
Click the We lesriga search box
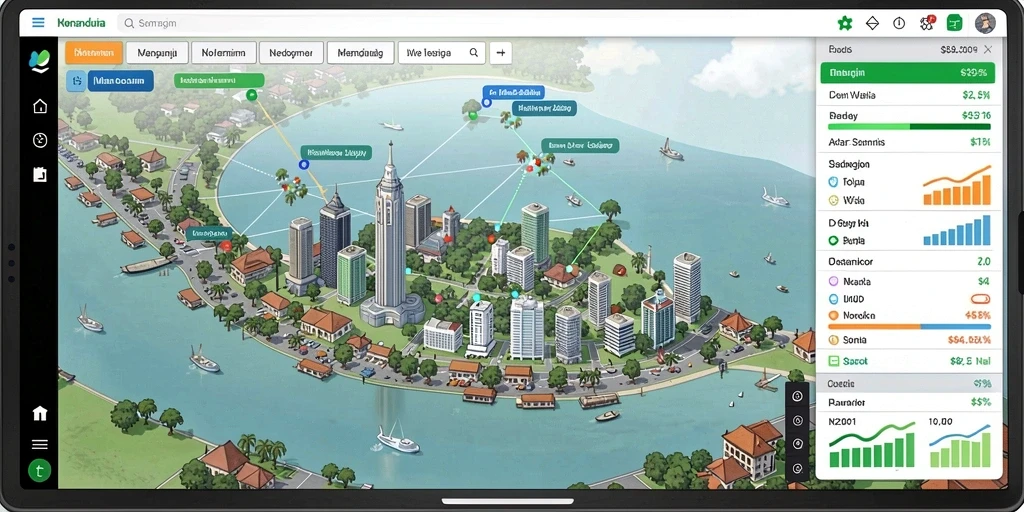[441, 52]
